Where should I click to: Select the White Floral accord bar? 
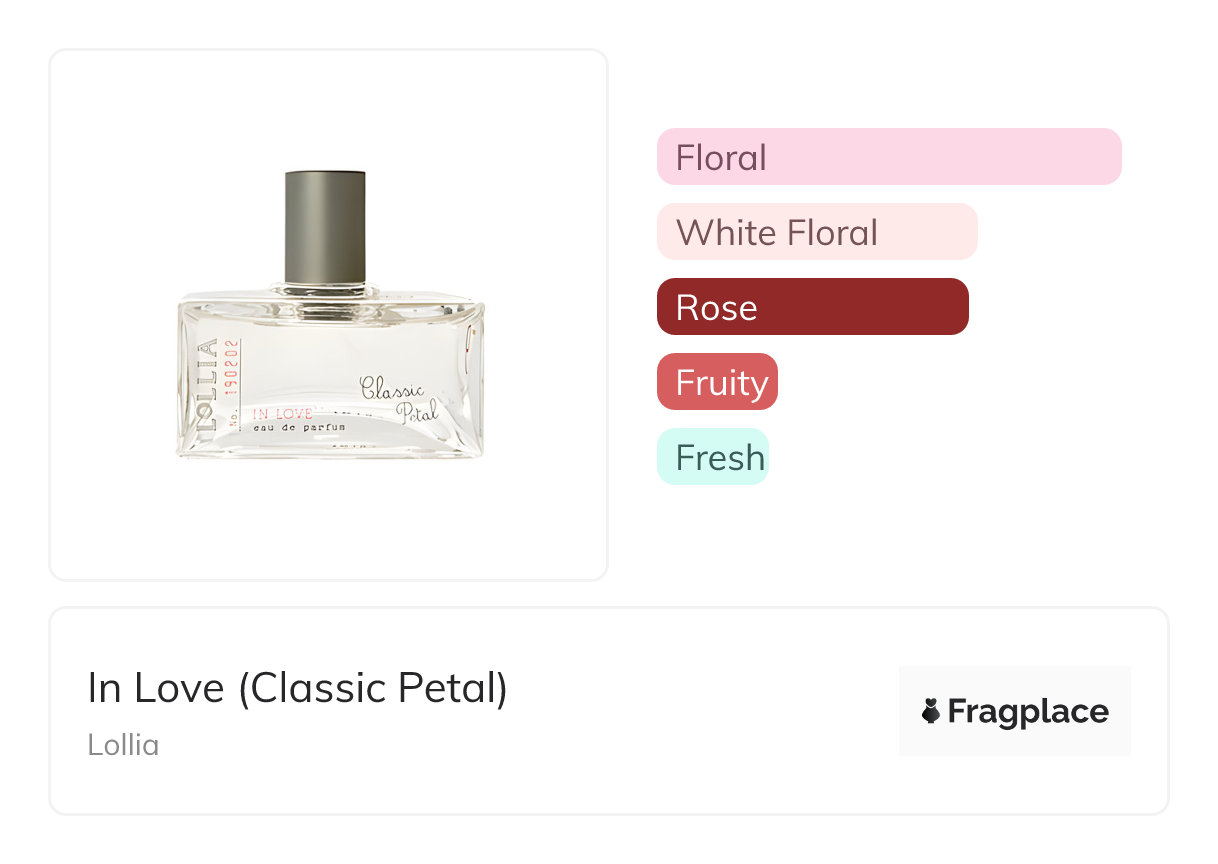[x=816, y=232]
